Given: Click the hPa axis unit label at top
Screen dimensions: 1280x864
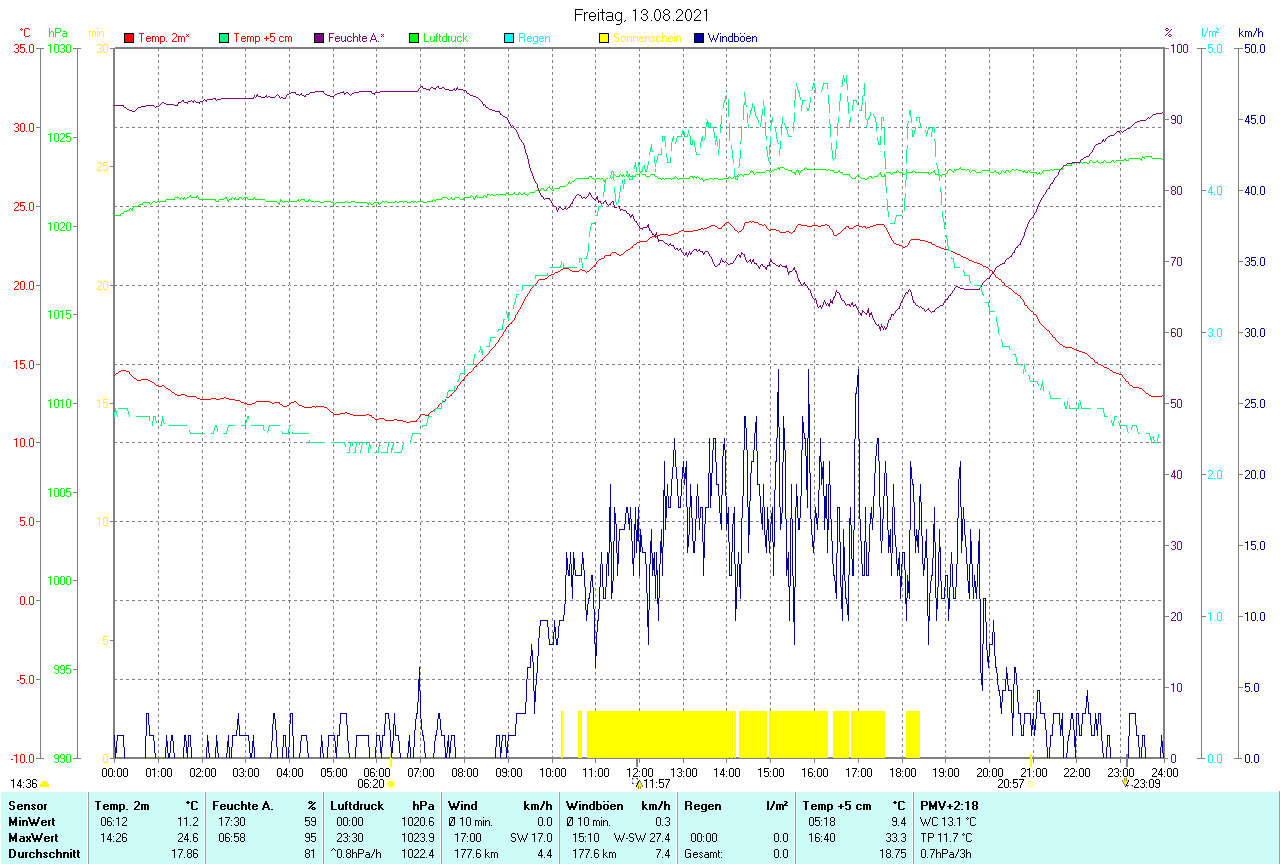Looking at the screenshot, I should [57, 33].
